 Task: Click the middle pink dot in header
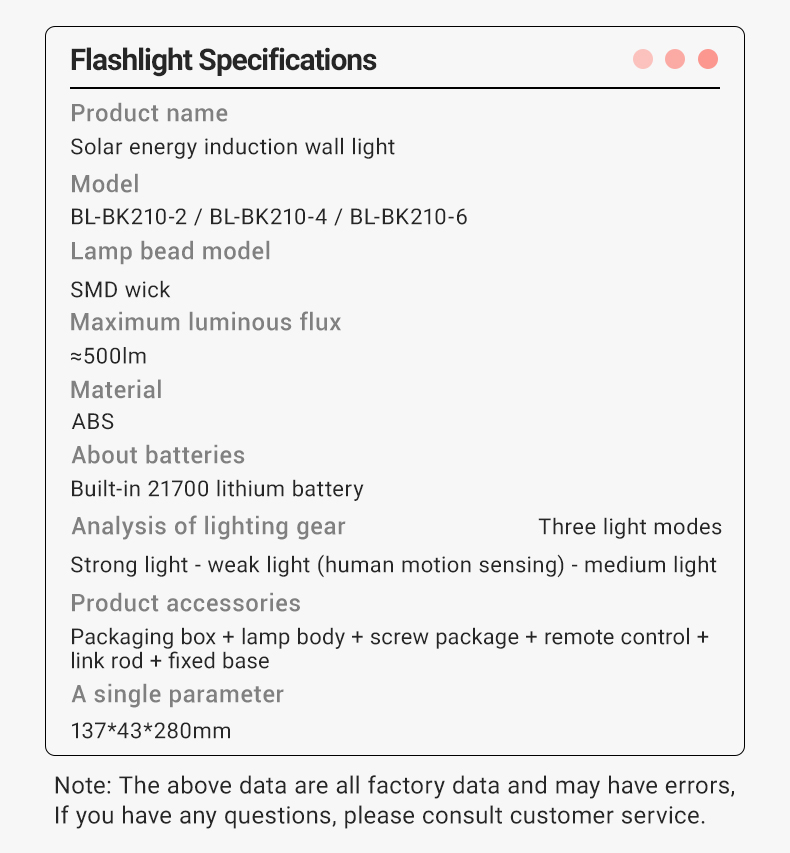(675, 59)
